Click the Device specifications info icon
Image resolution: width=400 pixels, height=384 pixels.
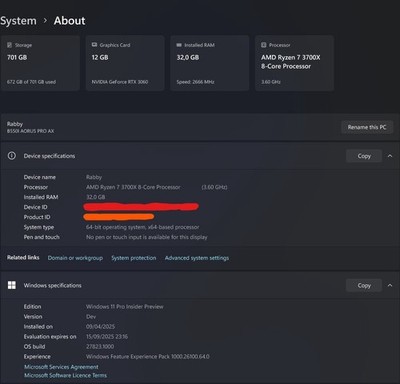coord(12,156)
